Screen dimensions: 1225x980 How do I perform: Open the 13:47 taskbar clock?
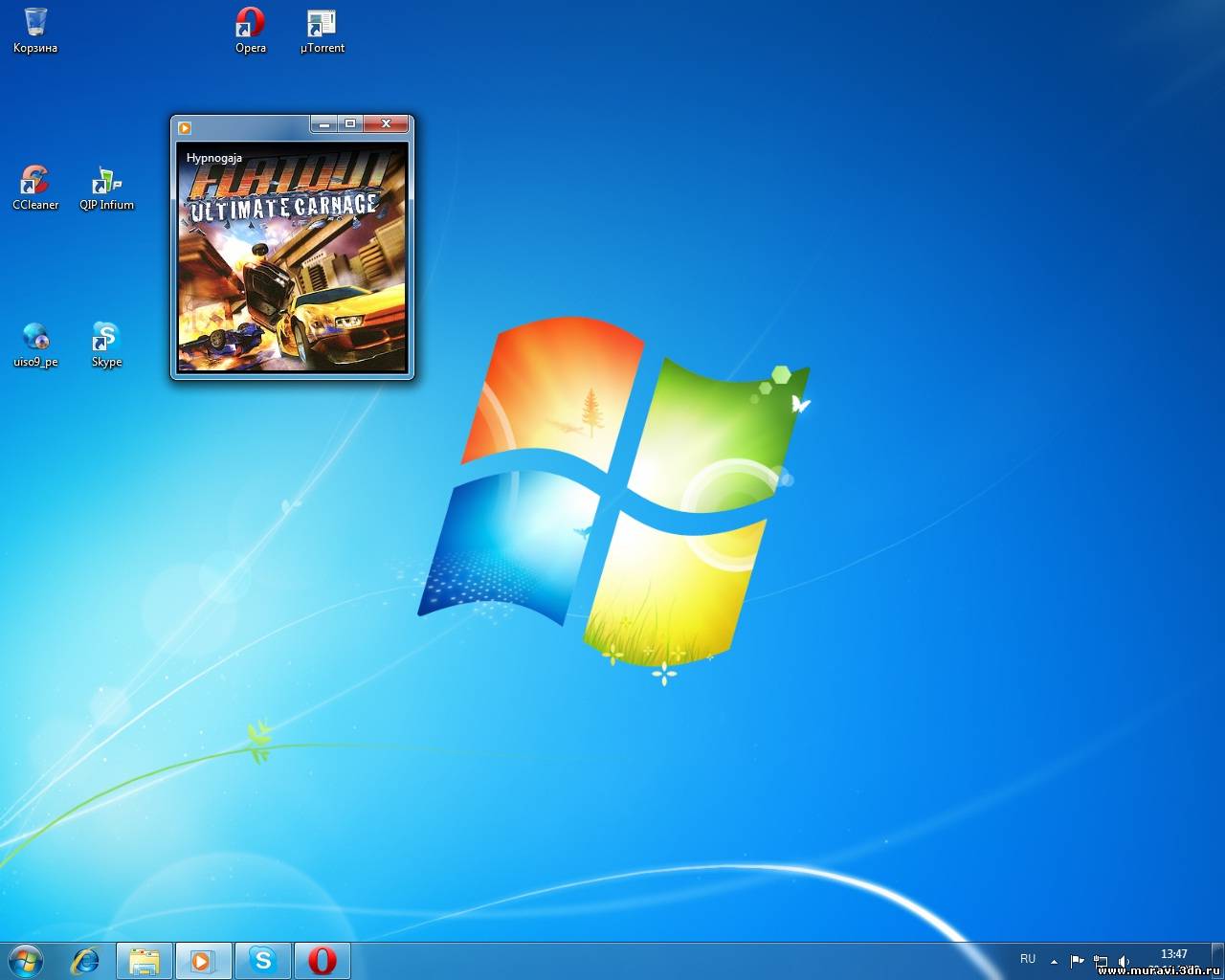(1174, 954)
